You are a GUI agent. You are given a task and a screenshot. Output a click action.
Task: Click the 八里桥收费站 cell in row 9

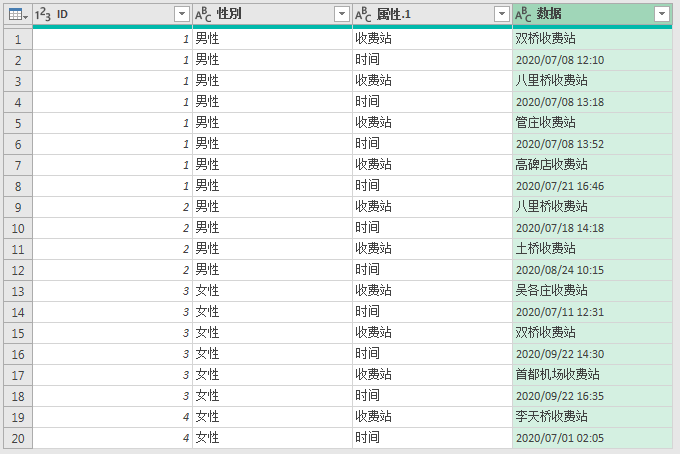coord(592,207)
